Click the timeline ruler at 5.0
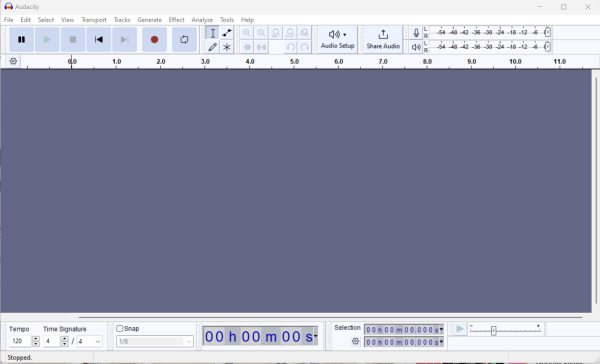The image size is (600, 364). (x=294, y=62)
